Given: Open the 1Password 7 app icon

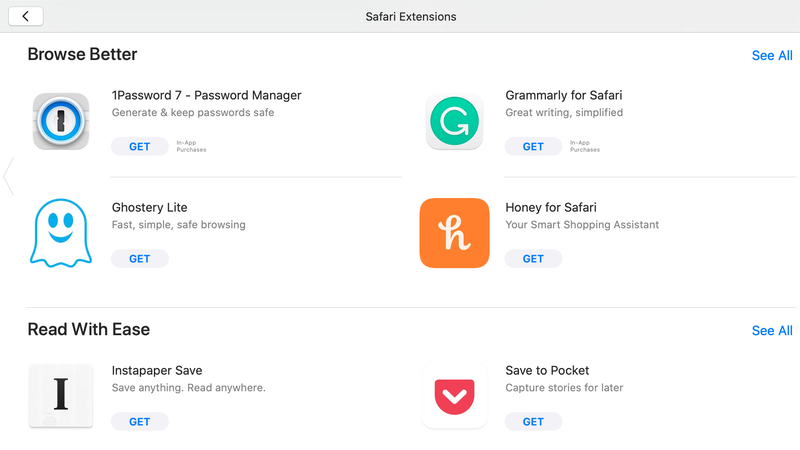Looking at the screenshot, I should point(61,121).
